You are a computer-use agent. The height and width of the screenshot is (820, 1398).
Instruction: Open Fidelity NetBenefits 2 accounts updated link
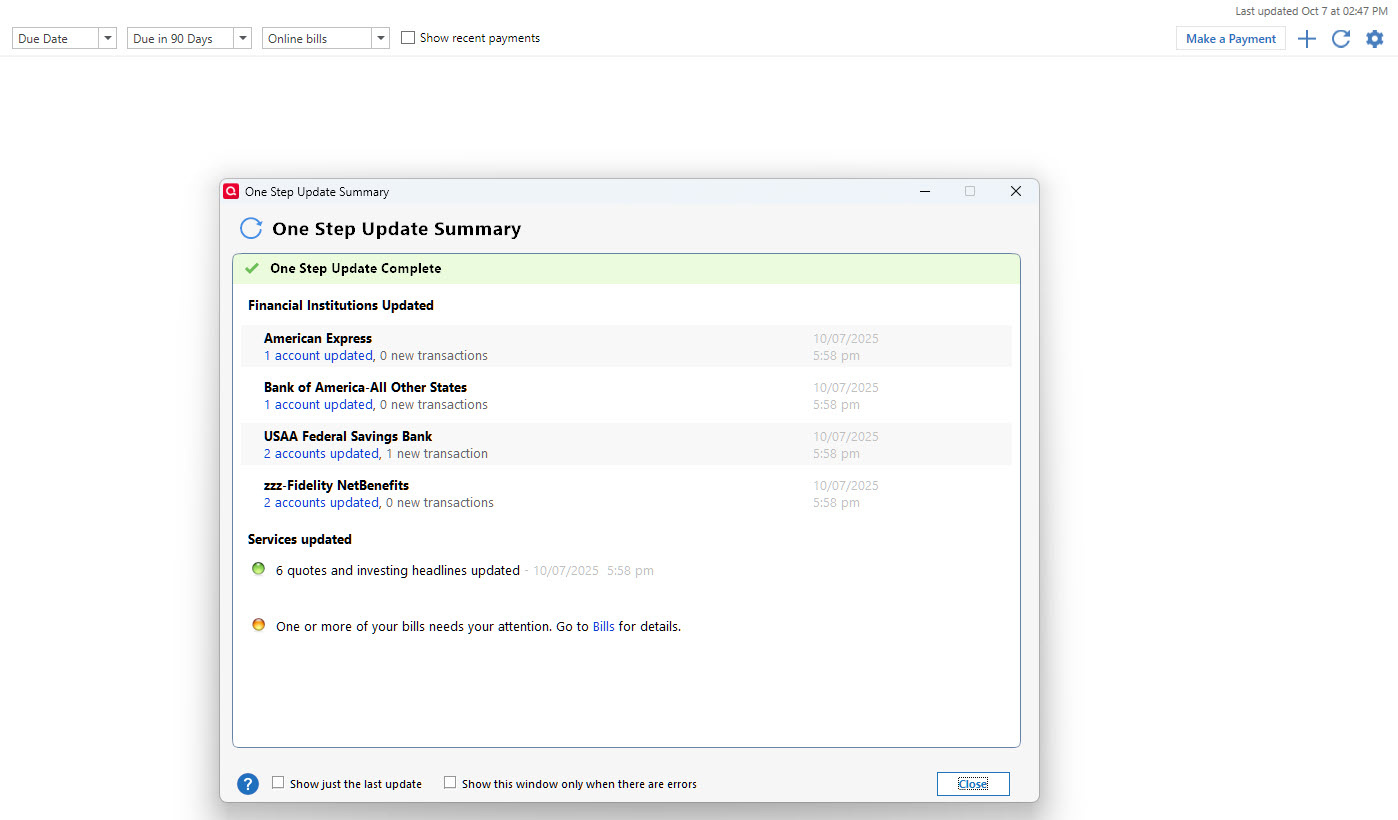click(321, 503)
